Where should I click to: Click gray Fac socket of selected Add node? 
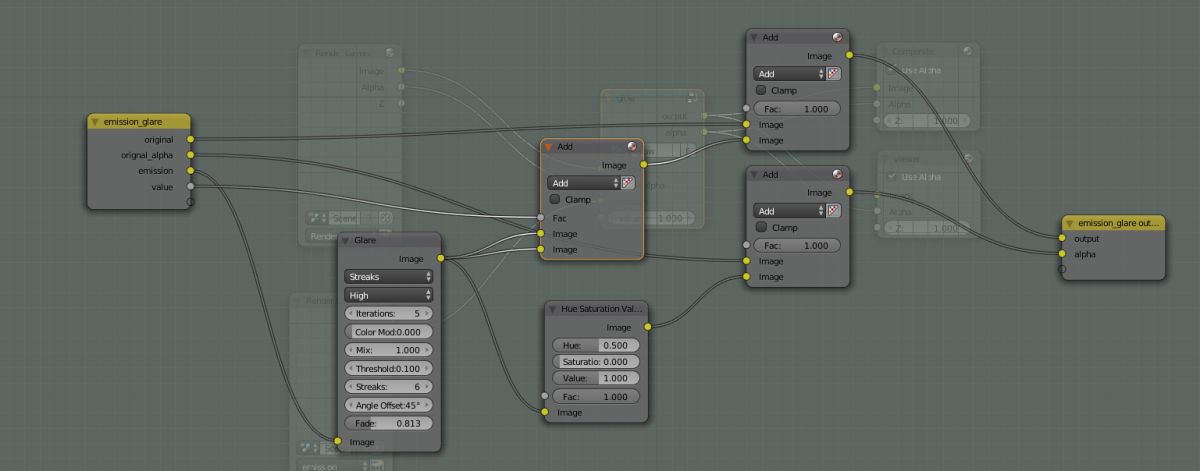(x=541, y=217)
